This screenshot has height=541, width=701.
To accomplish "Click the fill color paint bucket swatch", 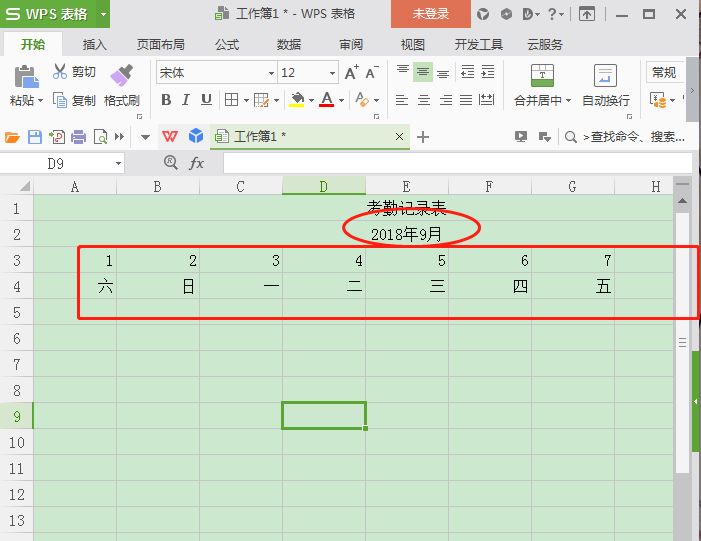I will [x=297, y=100].
